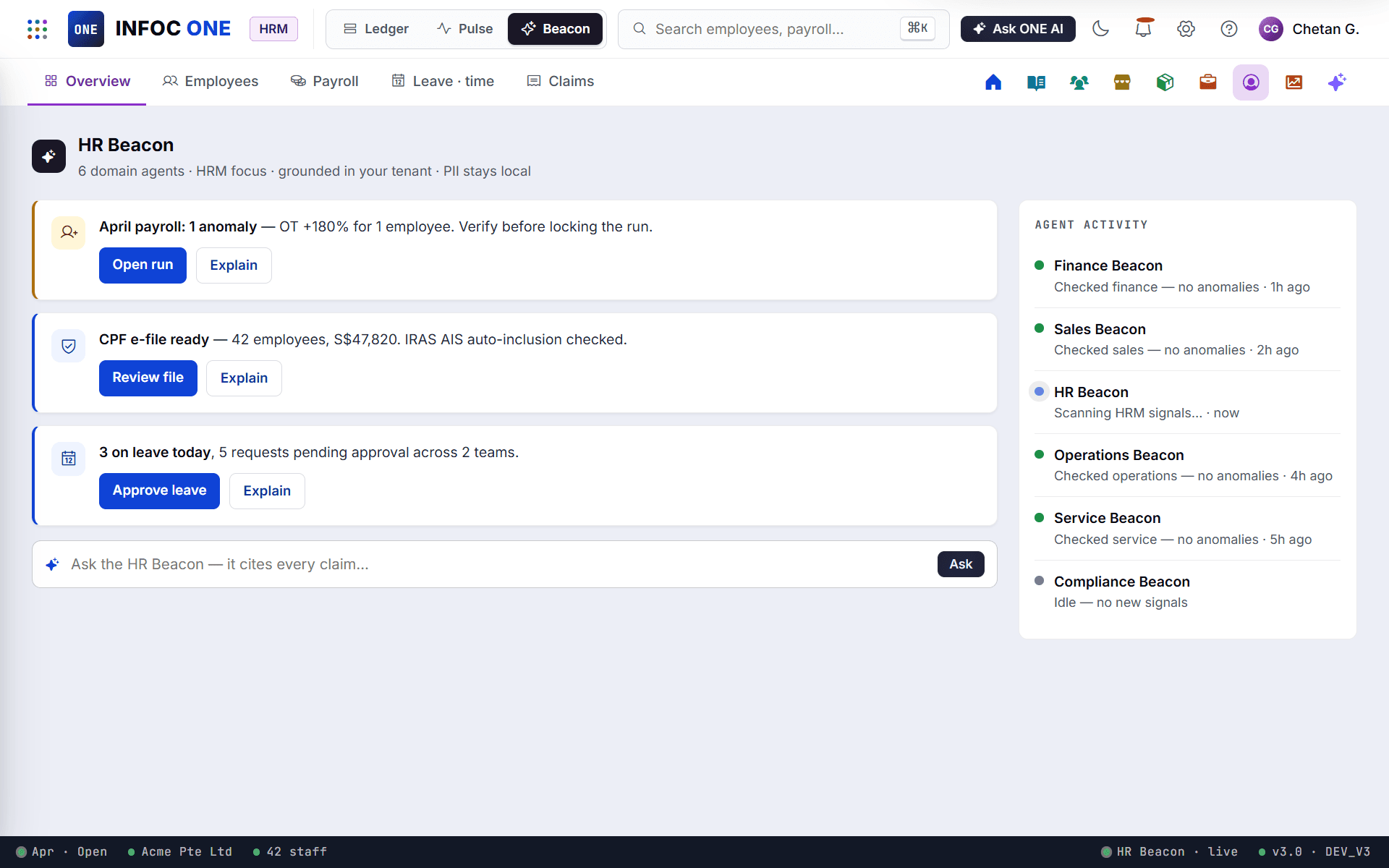This screenshot has width=1389, height=868.
Task: Open Chetan G. user menu
Action: [1309, 29]
